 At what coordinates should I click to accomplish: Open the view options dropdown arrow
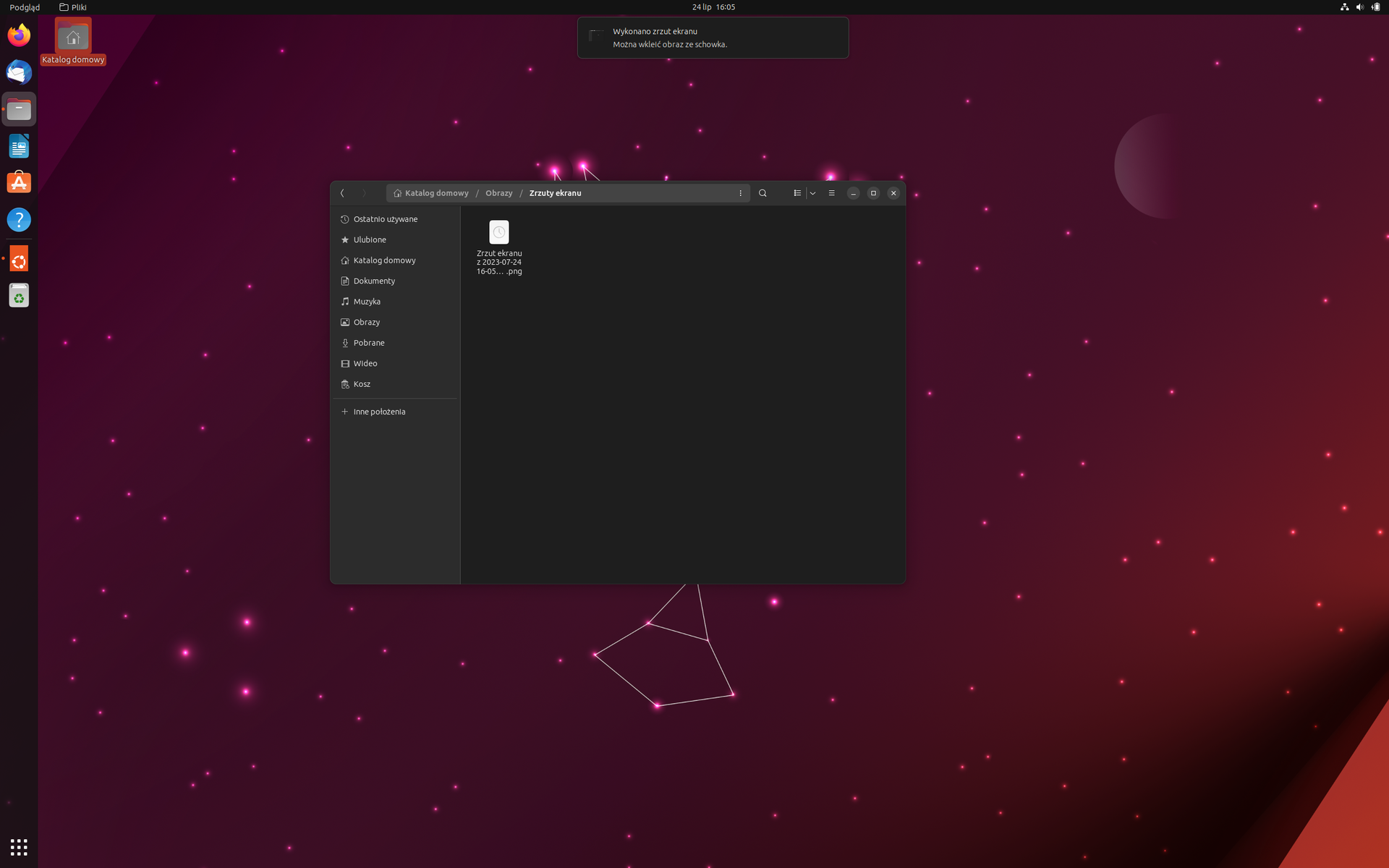[813, 193]
